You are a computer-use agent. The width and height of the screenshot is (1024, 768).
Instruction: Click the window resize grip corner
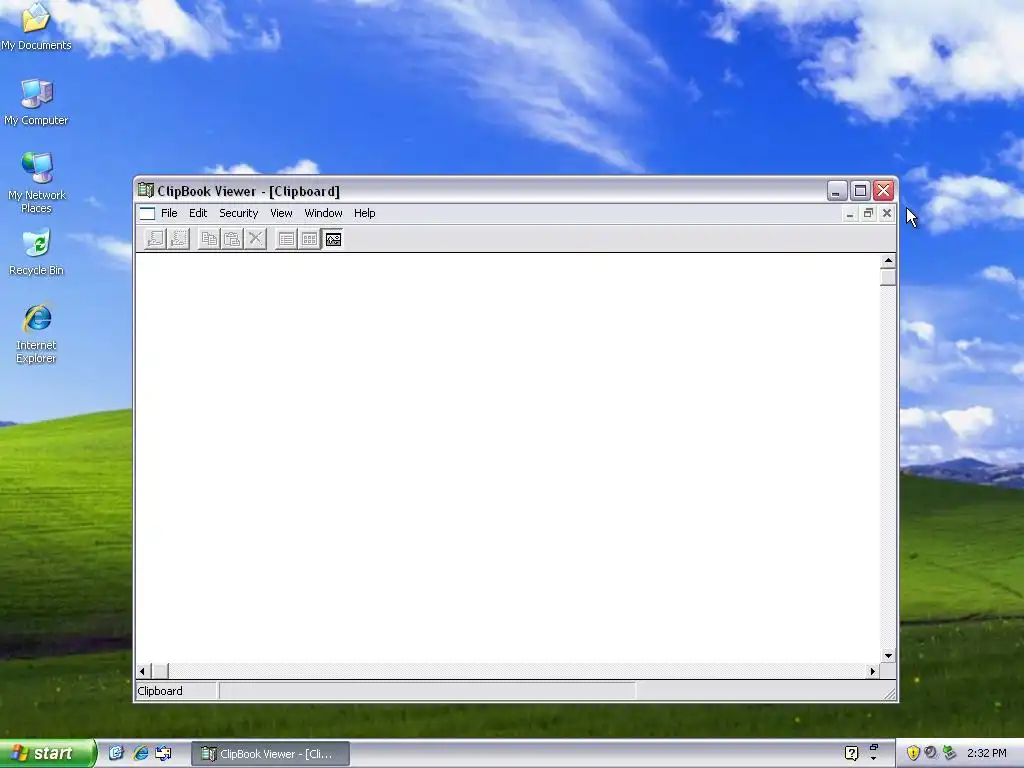coord(889,694)
